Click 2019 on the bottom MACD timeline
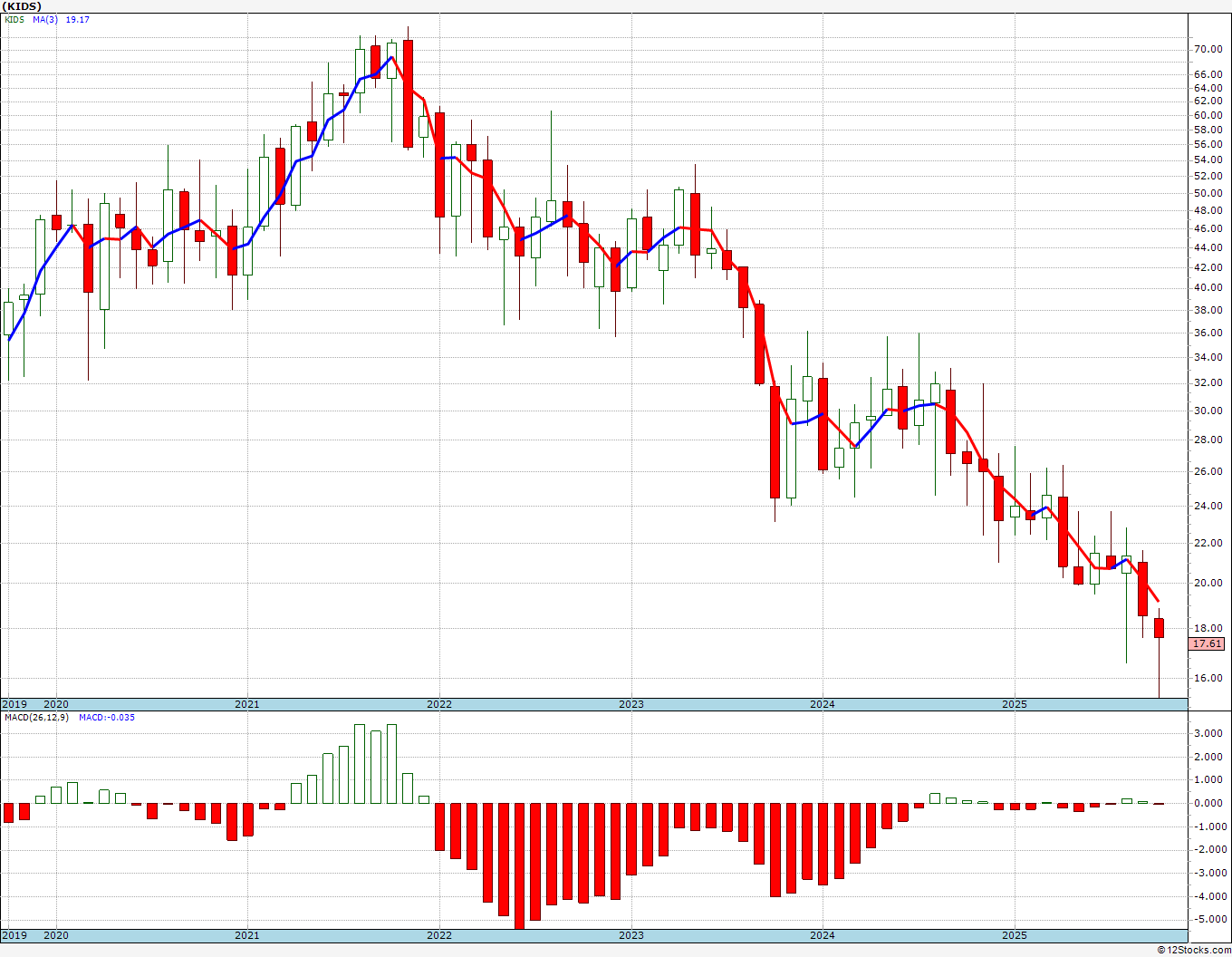Image resolution: width=1232 pixels, height=957 pixels. point(14,935)
